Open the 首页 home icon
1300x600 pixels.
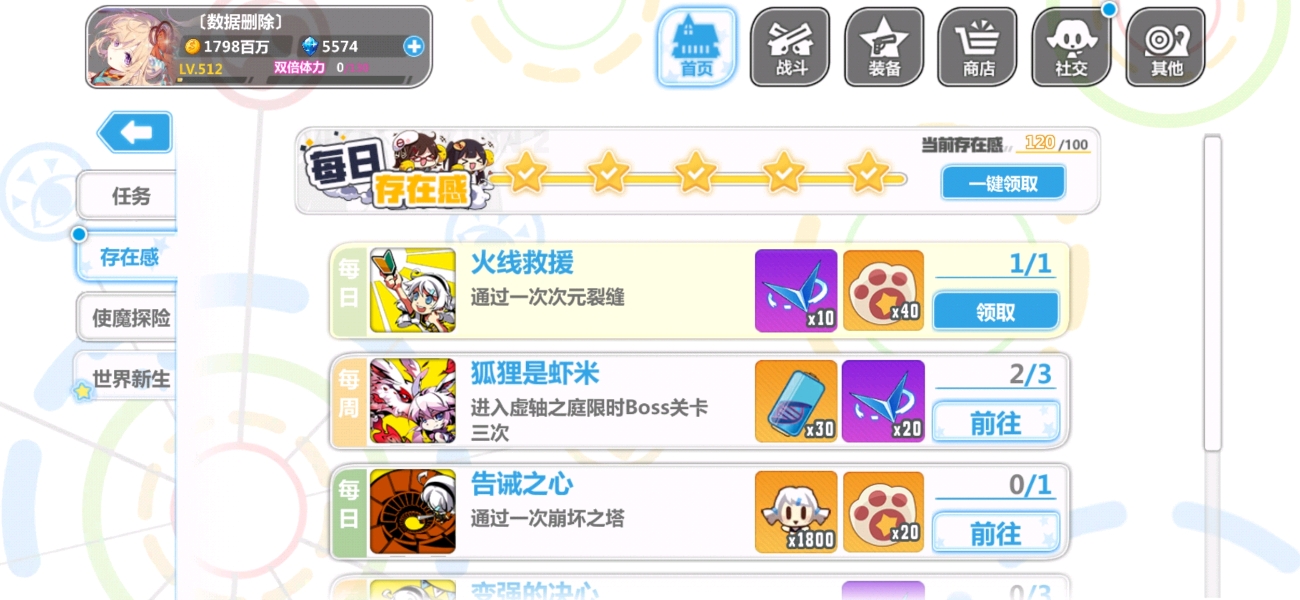pyautogui.click(x=696, y=47)
